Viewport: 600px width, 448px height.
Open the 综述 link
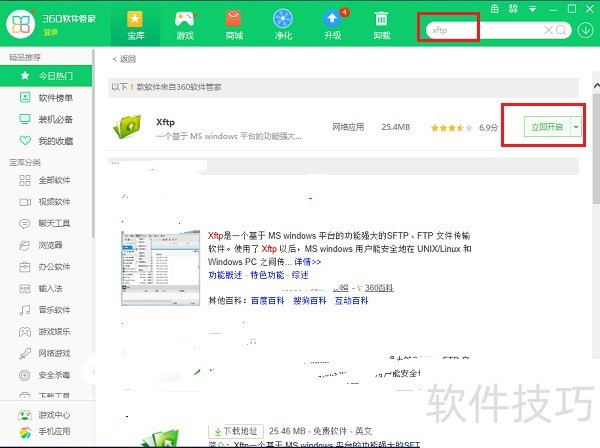click(x=300, y=275)
